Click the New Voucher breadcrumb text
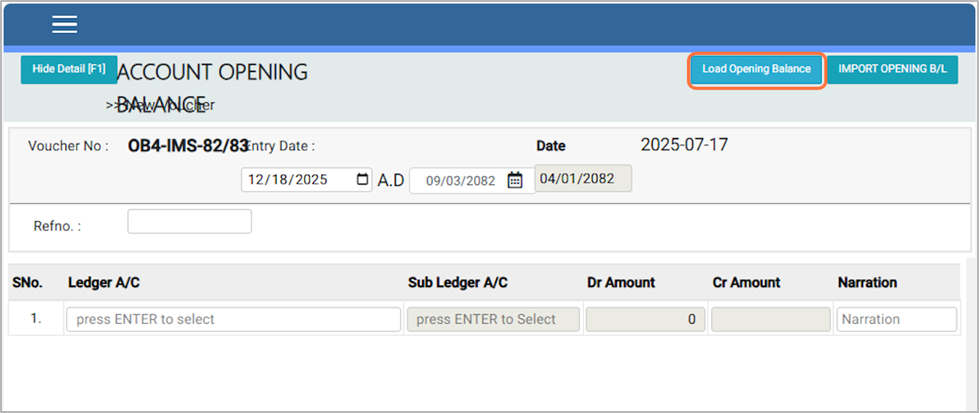 pyautogui.click(x=160, y=105)
